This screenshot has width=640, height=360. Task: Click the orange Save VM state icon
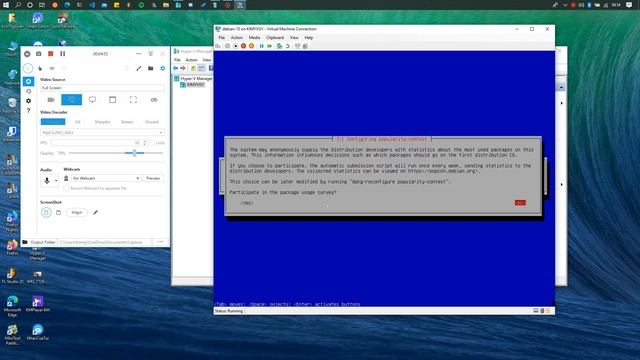pyautogui.click(x=251, y=46)
